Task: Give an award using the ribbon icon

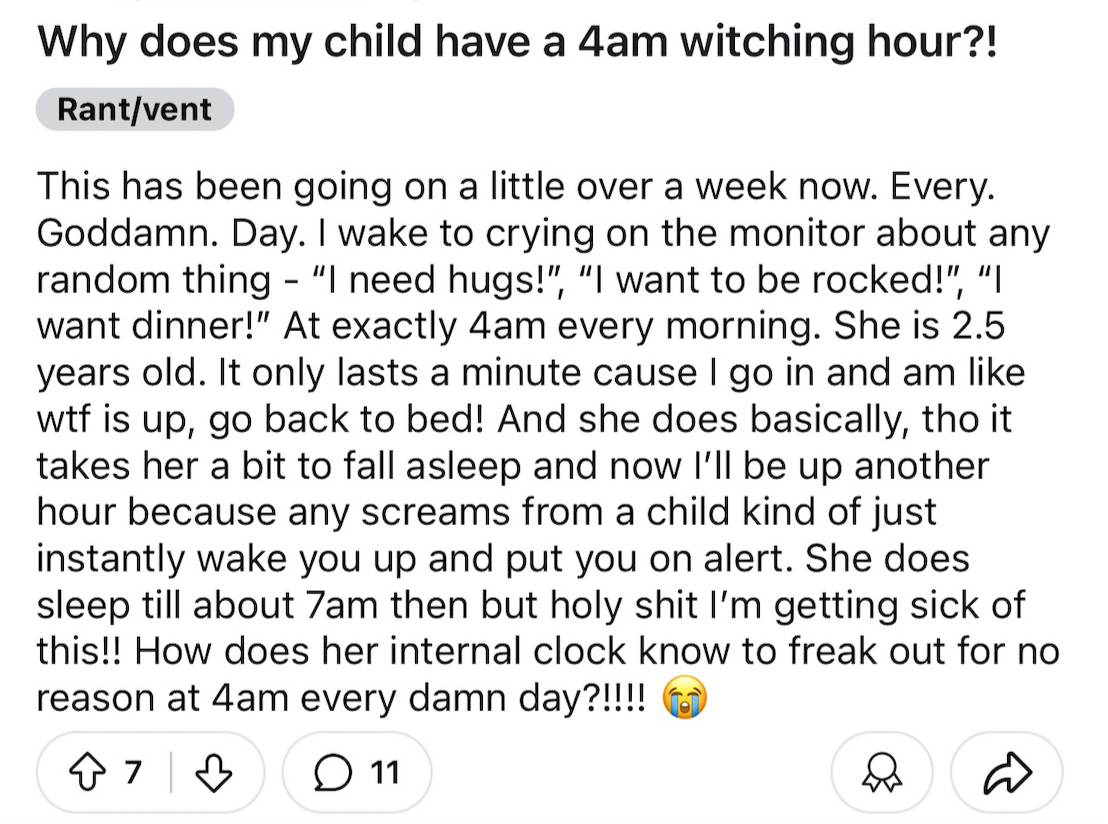Action: tap(881, 772)
